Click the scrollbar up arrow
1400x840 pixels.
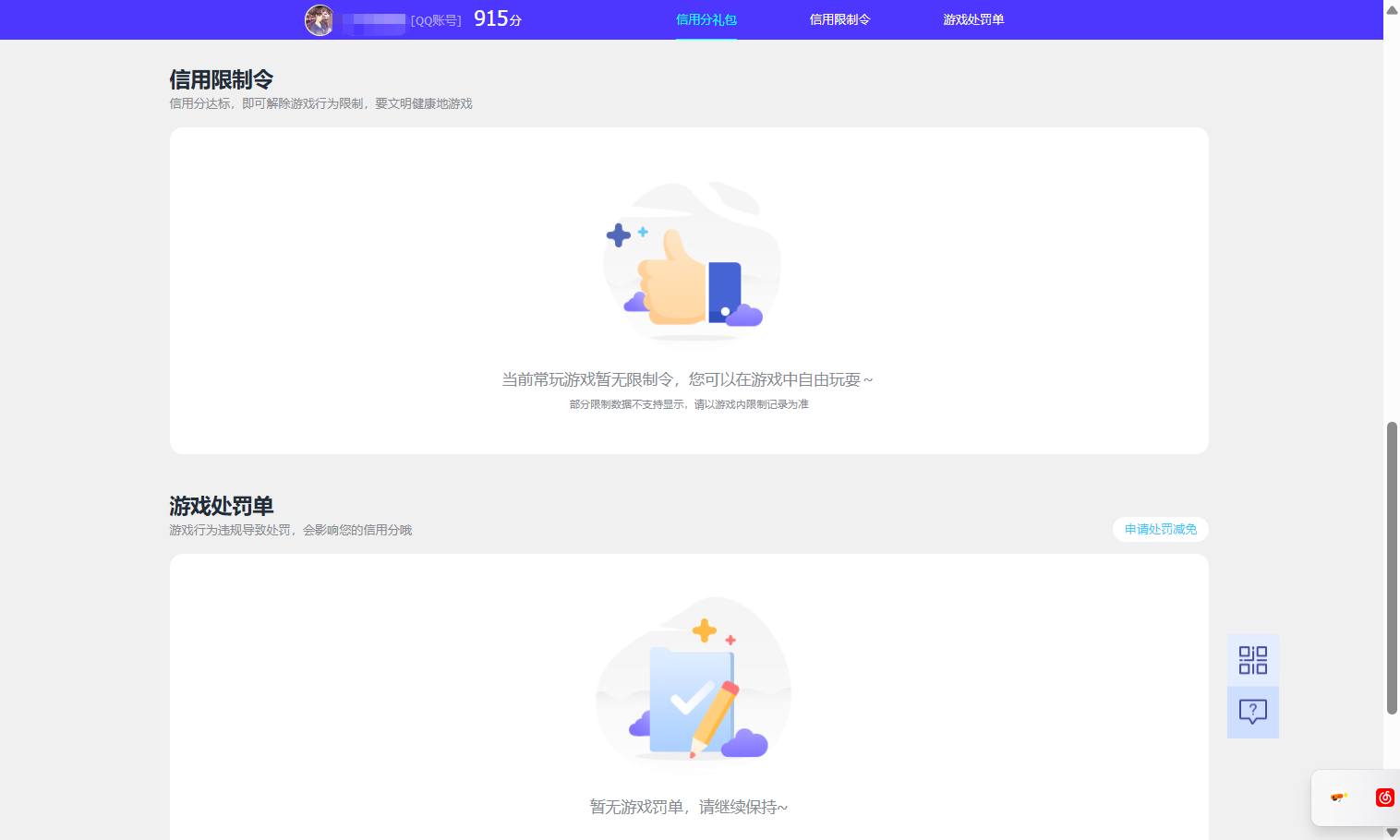[1392, 10]
